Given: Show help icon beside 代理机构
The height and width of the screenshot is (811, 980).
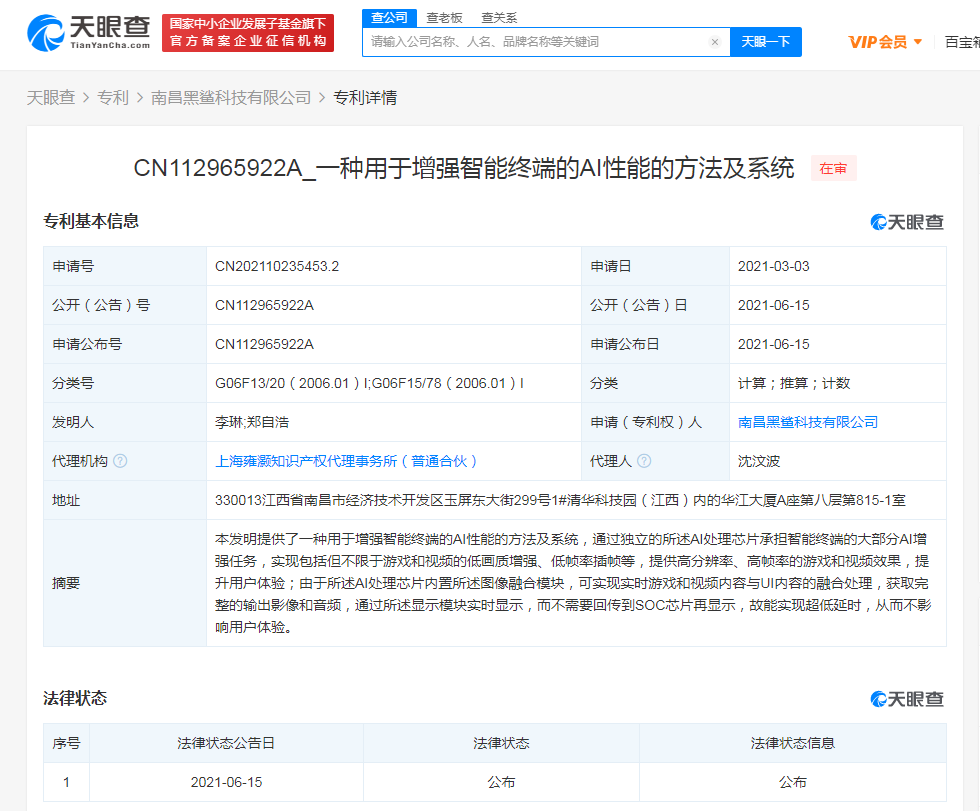Looking at the screenshot, I should tap(120, 461).
